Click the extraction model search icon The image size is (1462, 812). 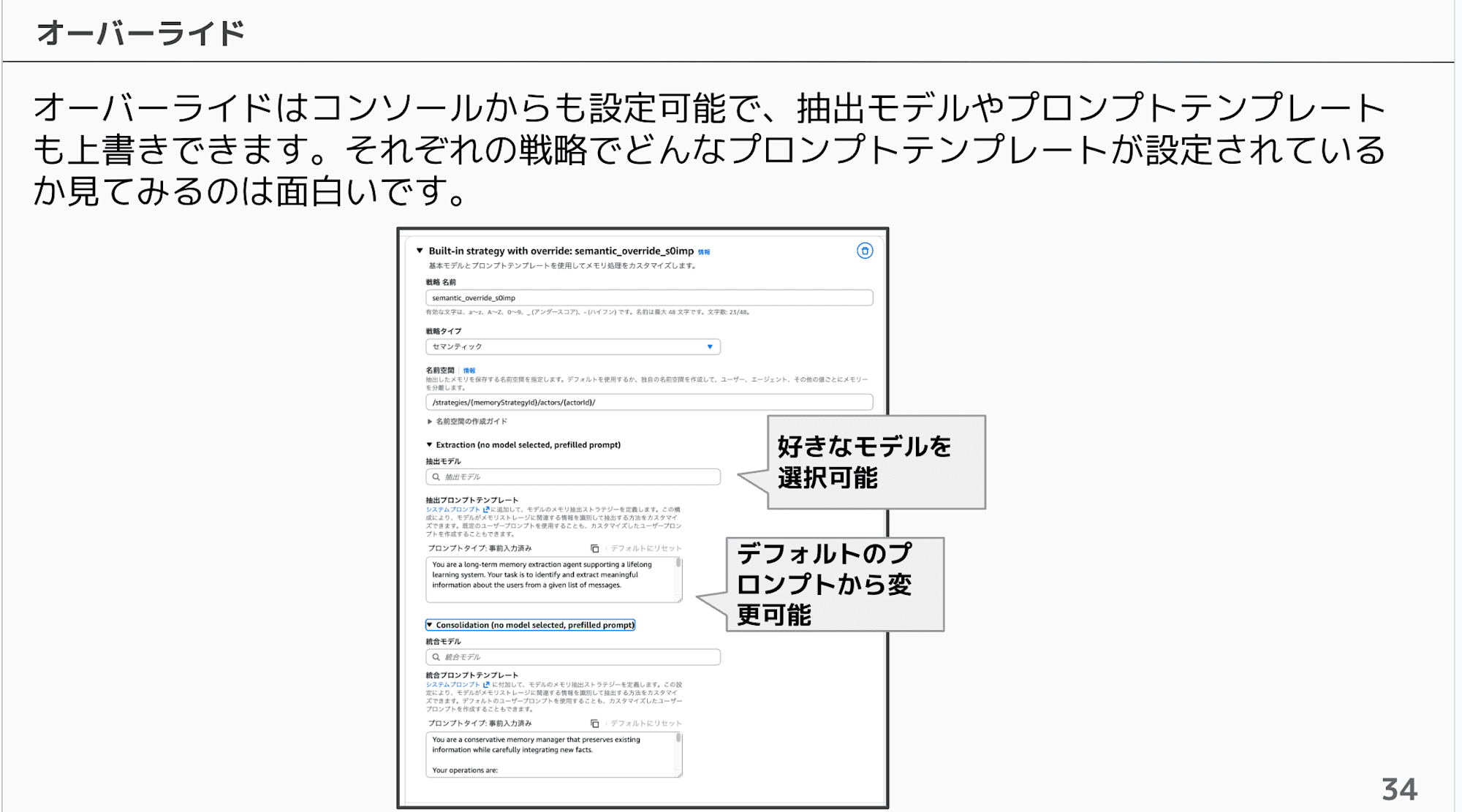436,477
